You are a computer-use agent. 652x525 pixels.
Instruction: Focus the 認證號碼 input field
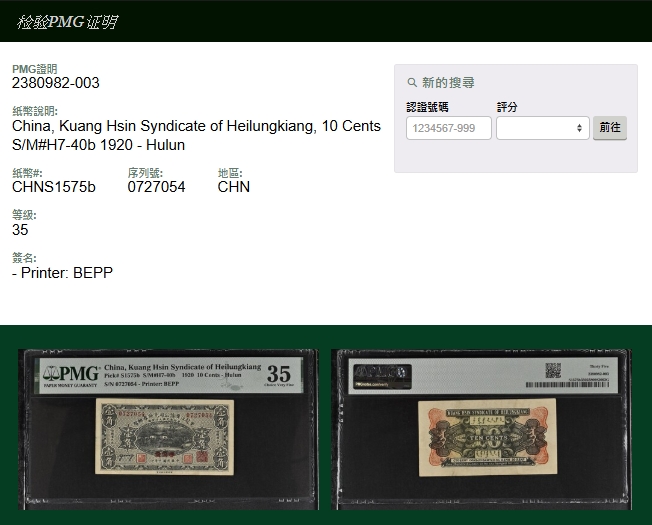448,128
